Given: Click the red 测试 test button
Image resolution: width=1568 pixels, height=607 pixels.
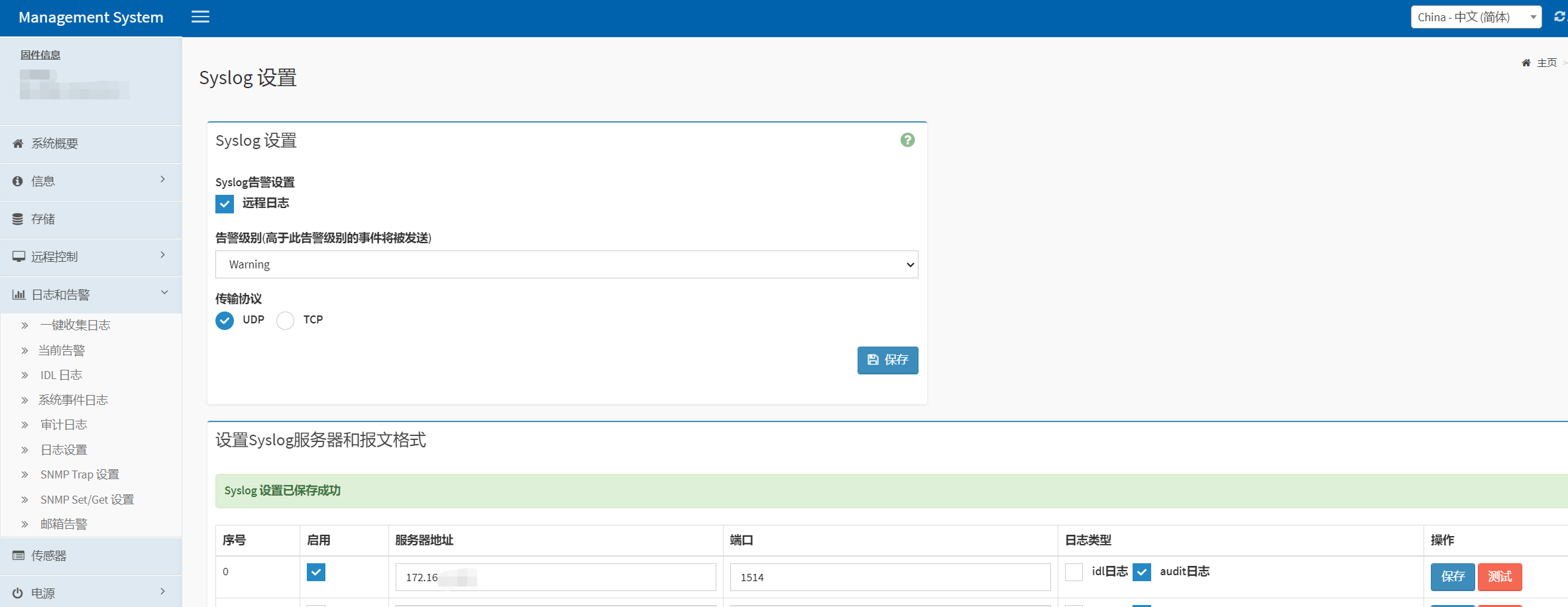Looking at the screenshot, I should [1500, 577].
